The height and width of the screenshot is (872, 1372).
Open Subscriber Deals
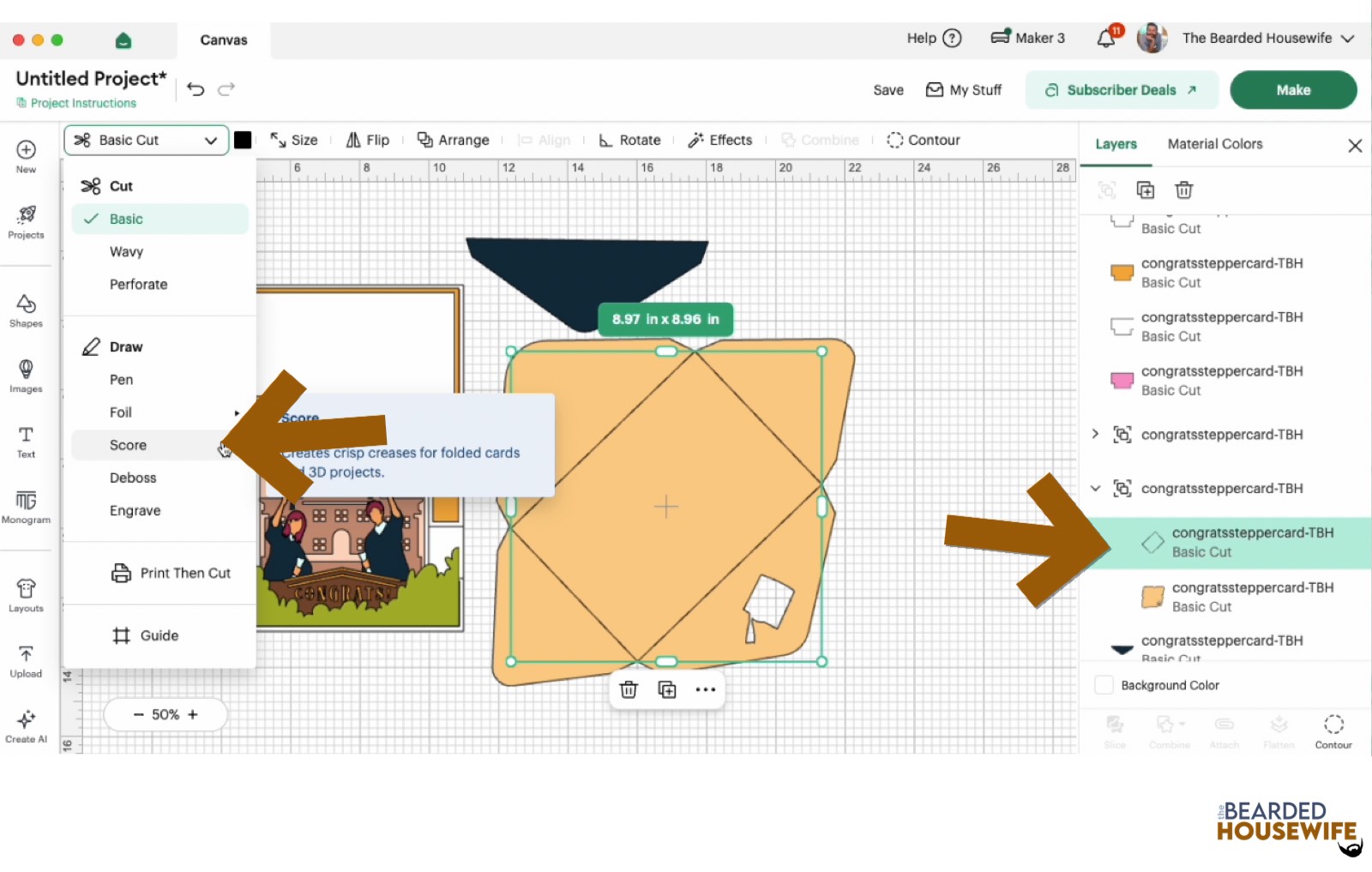tap(1122, 90)
